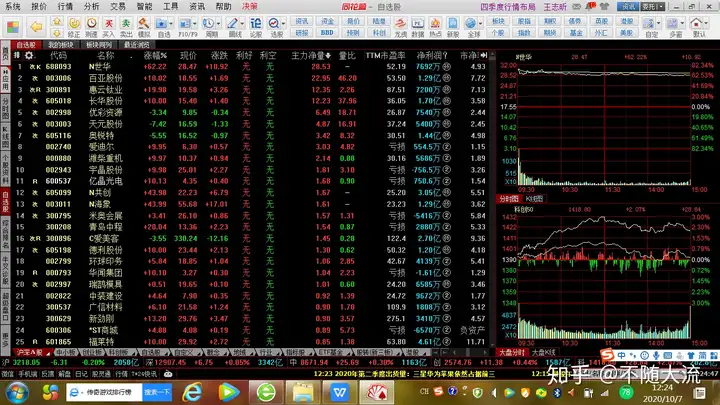Screen dimensions: 720x405
Task: Expand the F10/F9 dropdown arrow
Action: pos(195,23)
